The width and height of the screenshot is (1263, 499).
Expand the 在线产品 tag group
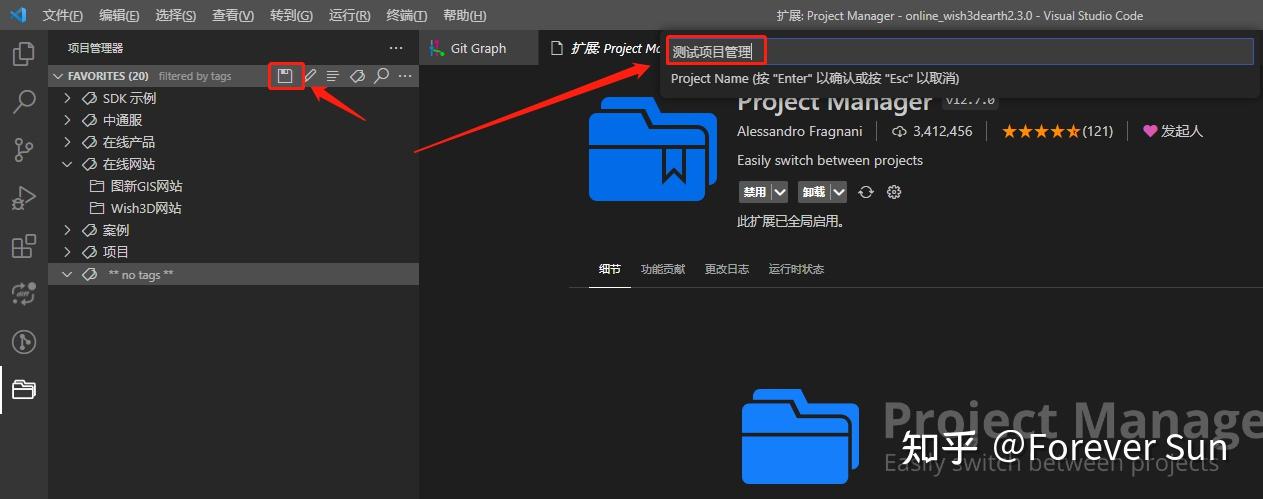(67, 142)
